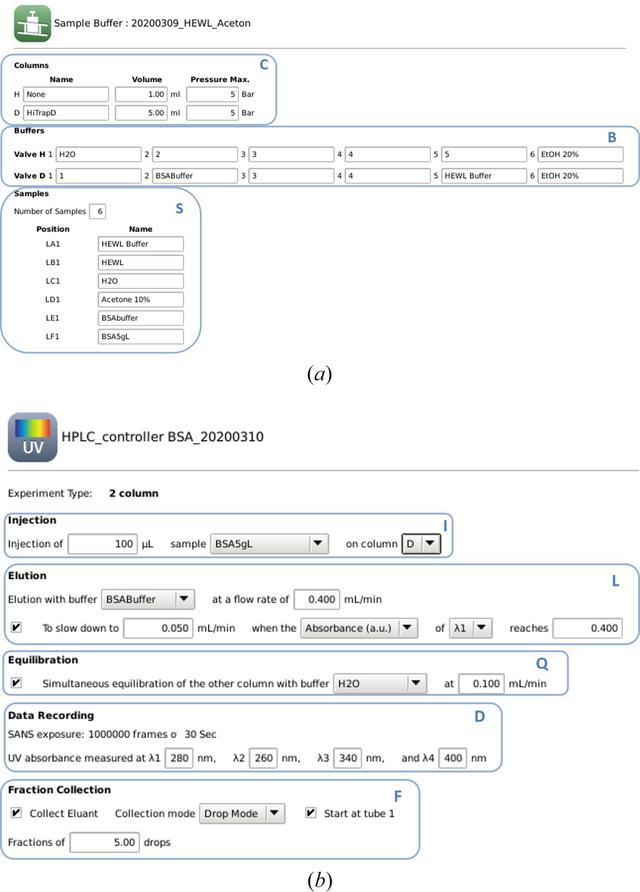This screenshot has width=640, height=892.
Task: Click the λ4 wavelength field 400
Action: coord(453,758)
